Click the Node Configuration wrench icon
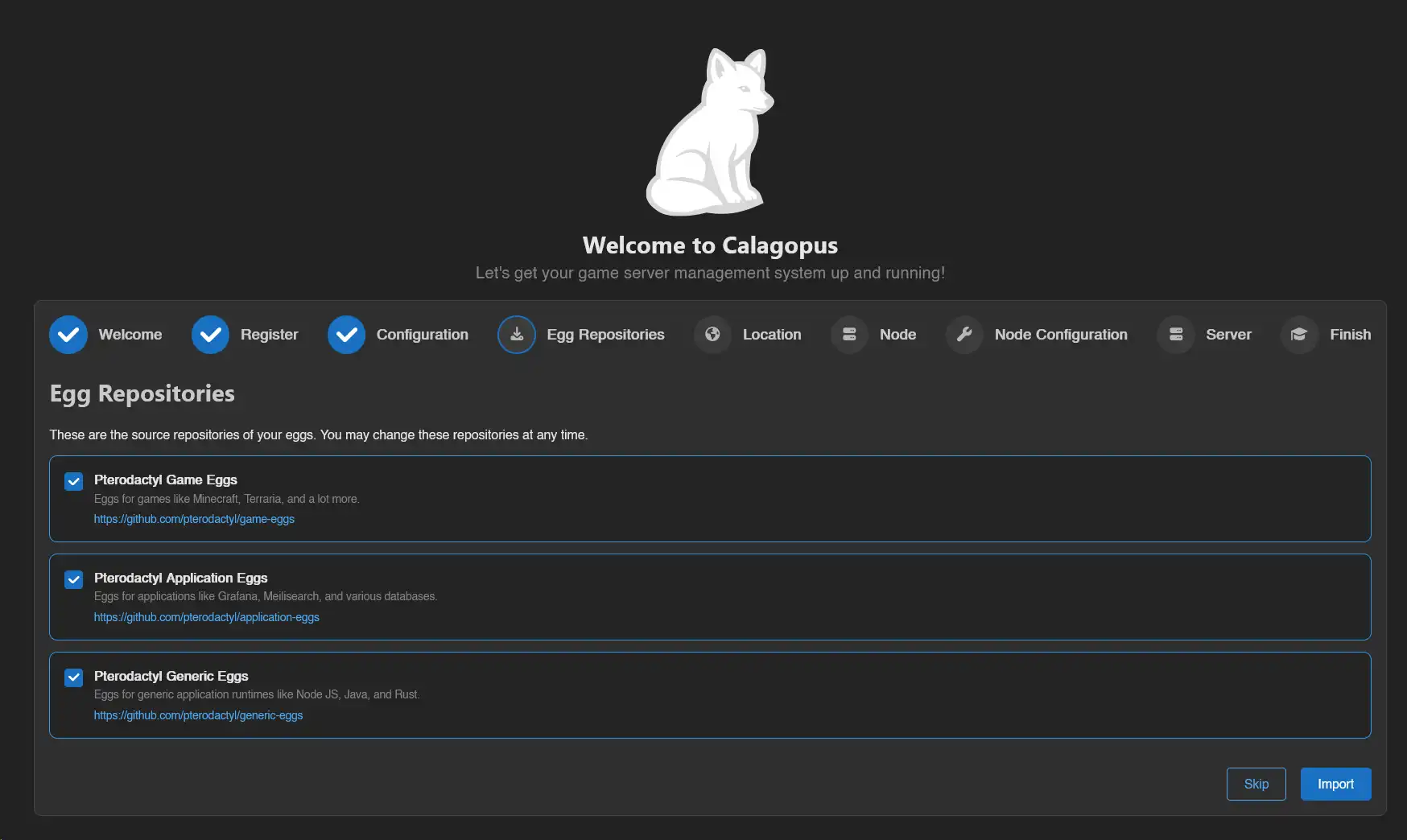The width and height of the screenshot is (1407, 840). click(964, 335)
